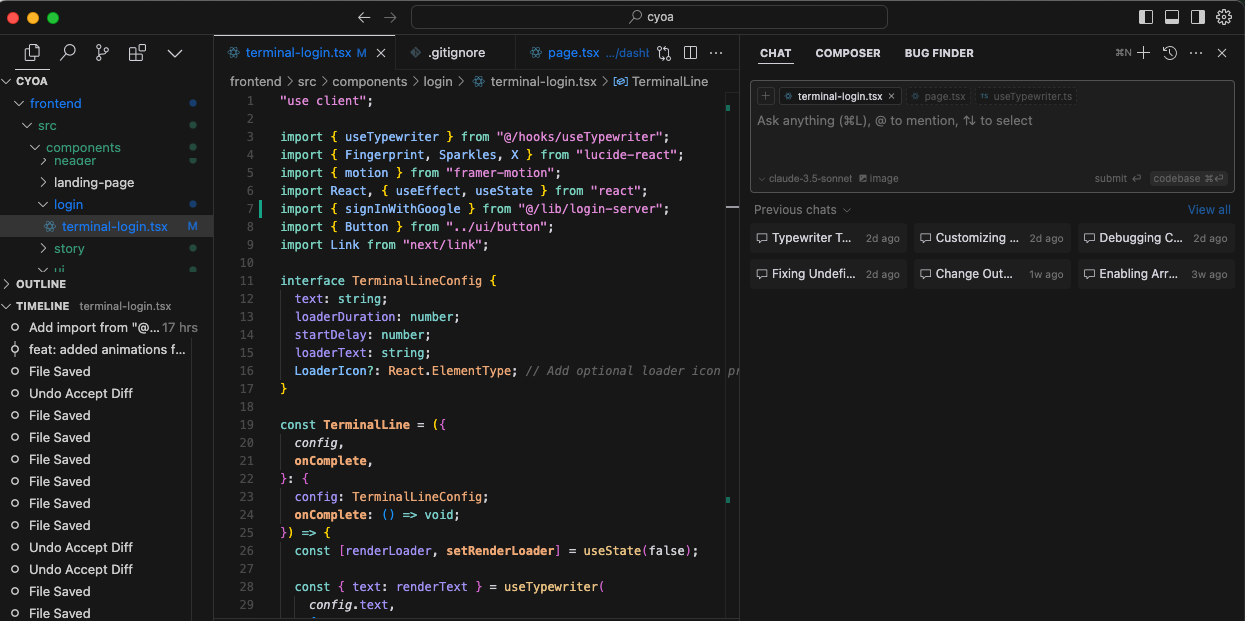
Task: Click the open changes compare icon
Action: (x=664, y=53)
